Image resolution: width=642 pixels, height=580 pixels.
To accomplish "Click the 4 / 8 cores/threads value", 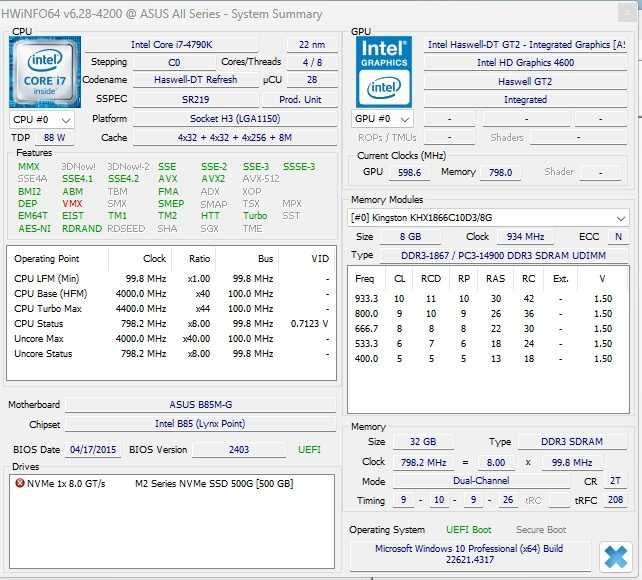I will (x=312, y=62).
